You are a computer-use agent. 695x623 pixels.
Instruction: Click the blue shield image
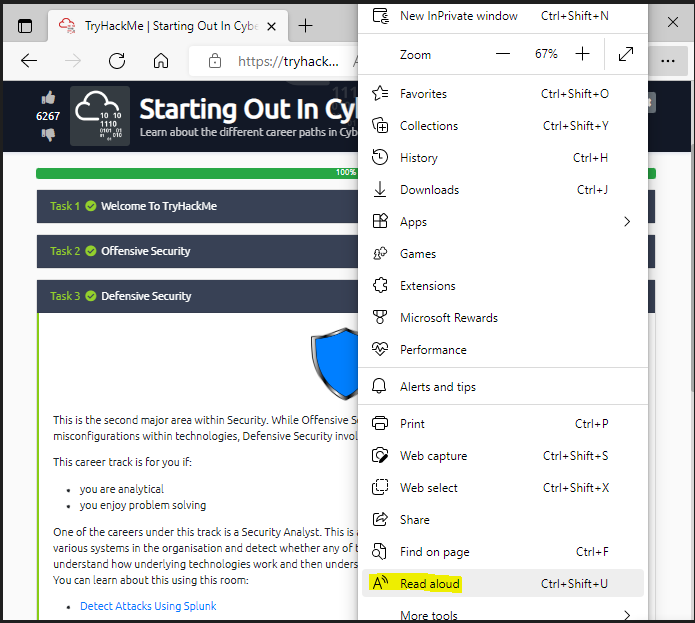(x=335, y=363)
